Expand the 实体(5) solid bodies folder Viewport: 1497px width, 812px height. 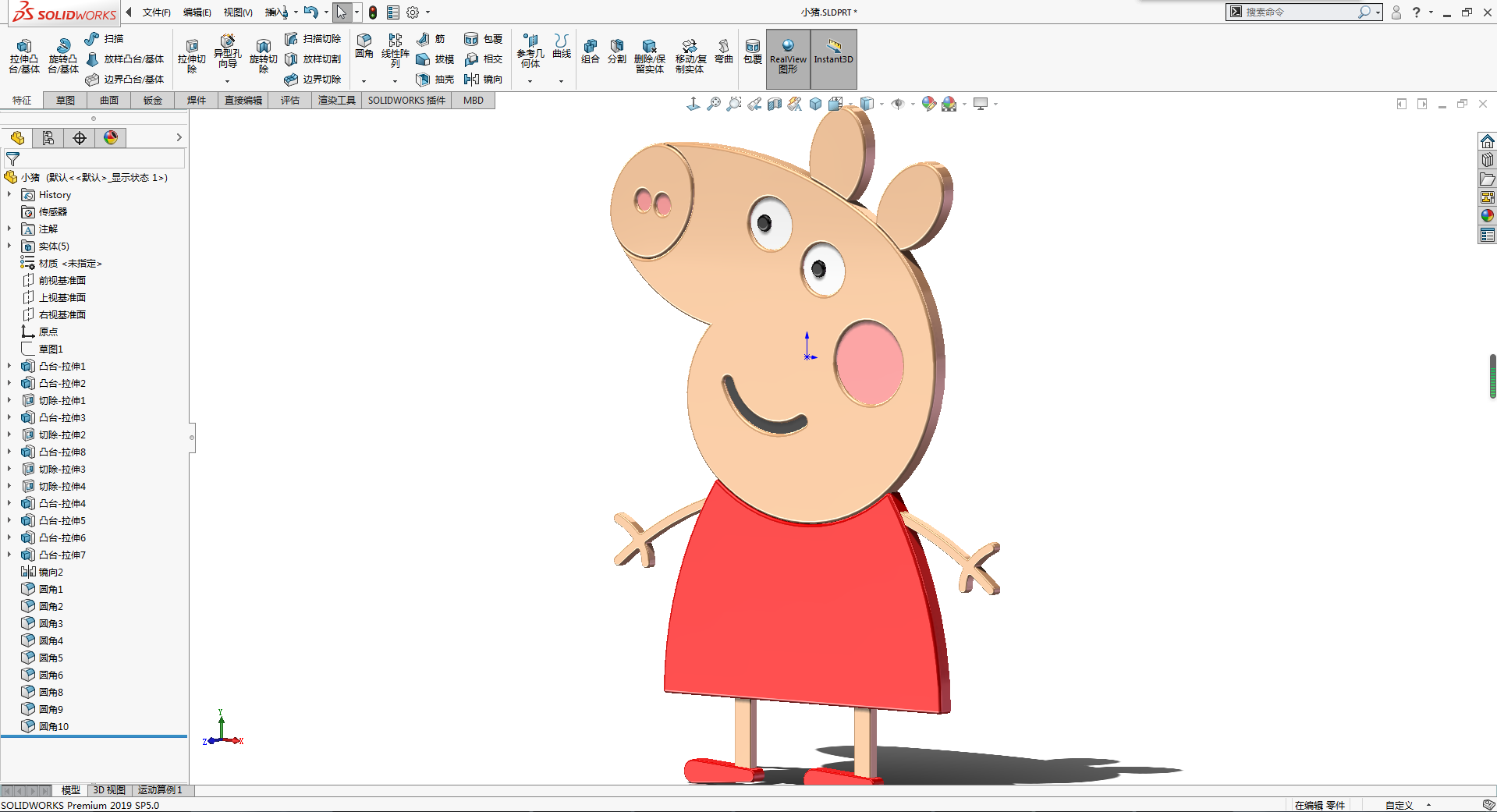(9, 246)
